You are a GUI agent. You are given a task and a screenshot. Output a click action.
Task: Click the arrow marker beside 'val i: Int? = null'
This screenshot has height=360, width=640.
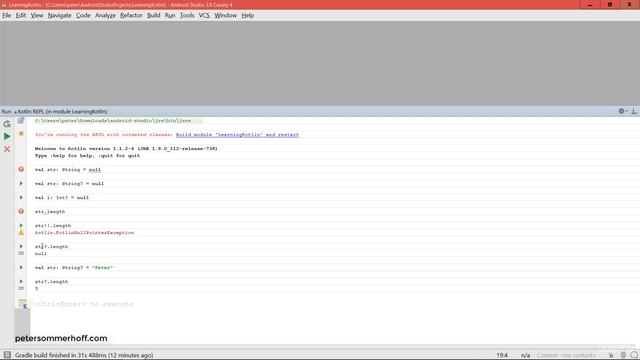click(x=21, y=197)
